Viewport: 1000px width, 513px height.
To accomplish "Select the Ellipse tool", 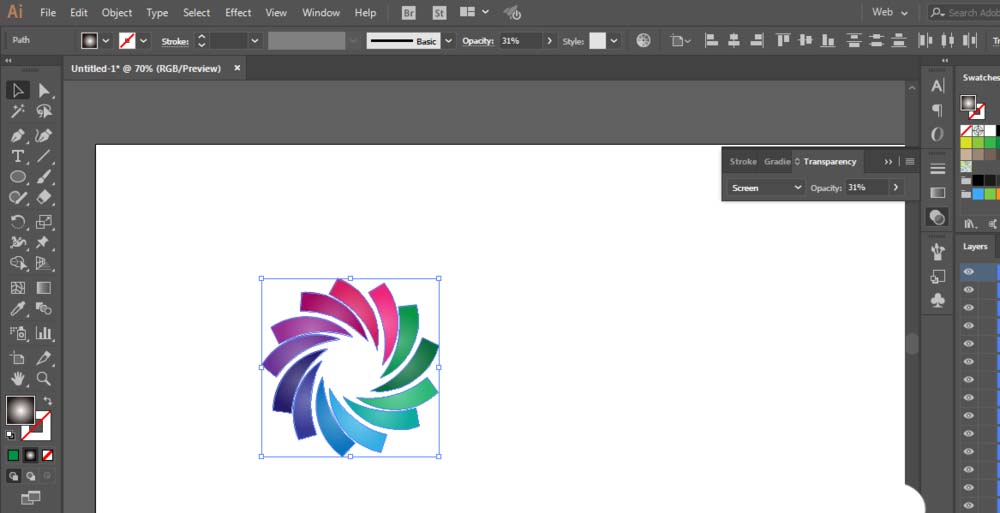I will pos(18,177).
